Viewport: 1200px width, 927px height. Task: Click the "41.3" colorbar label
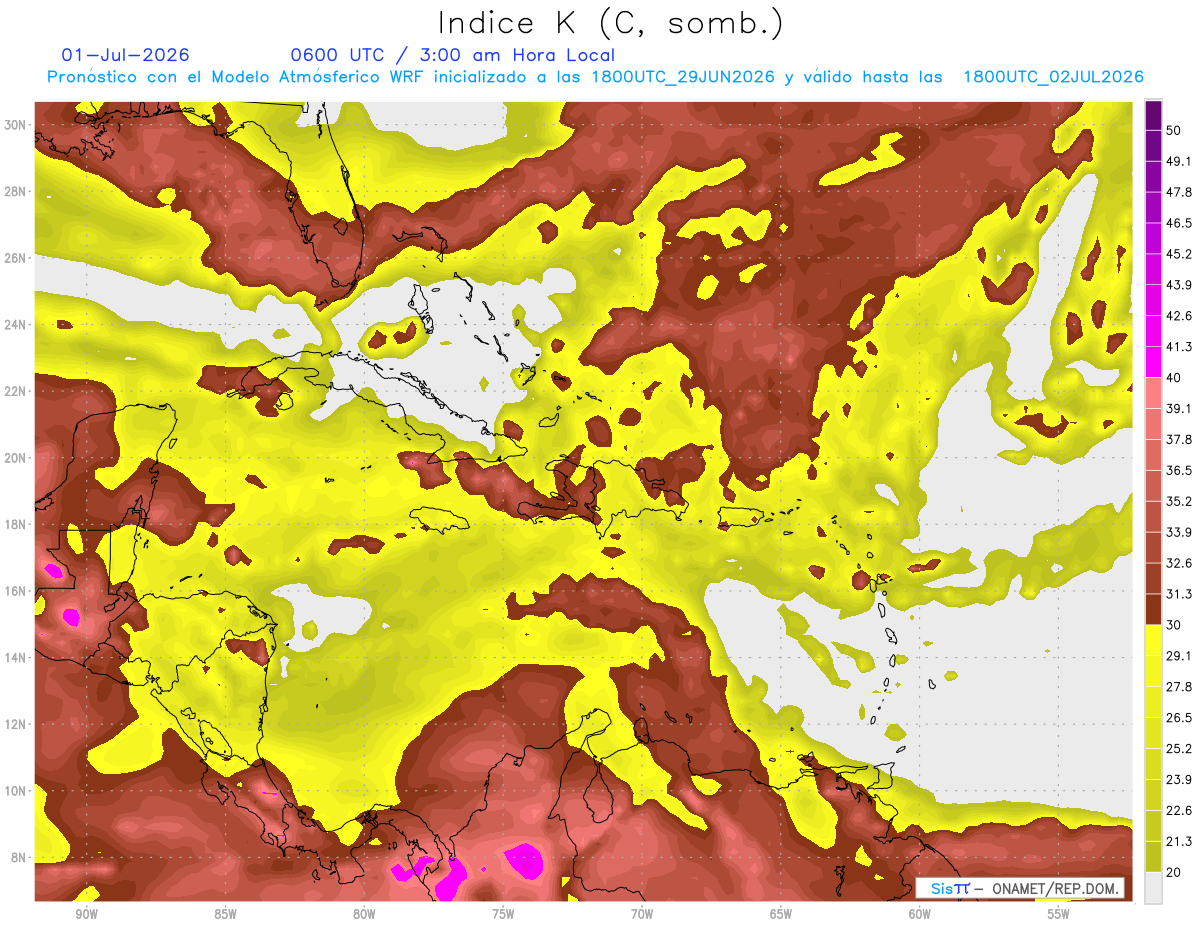(1178, 347)
